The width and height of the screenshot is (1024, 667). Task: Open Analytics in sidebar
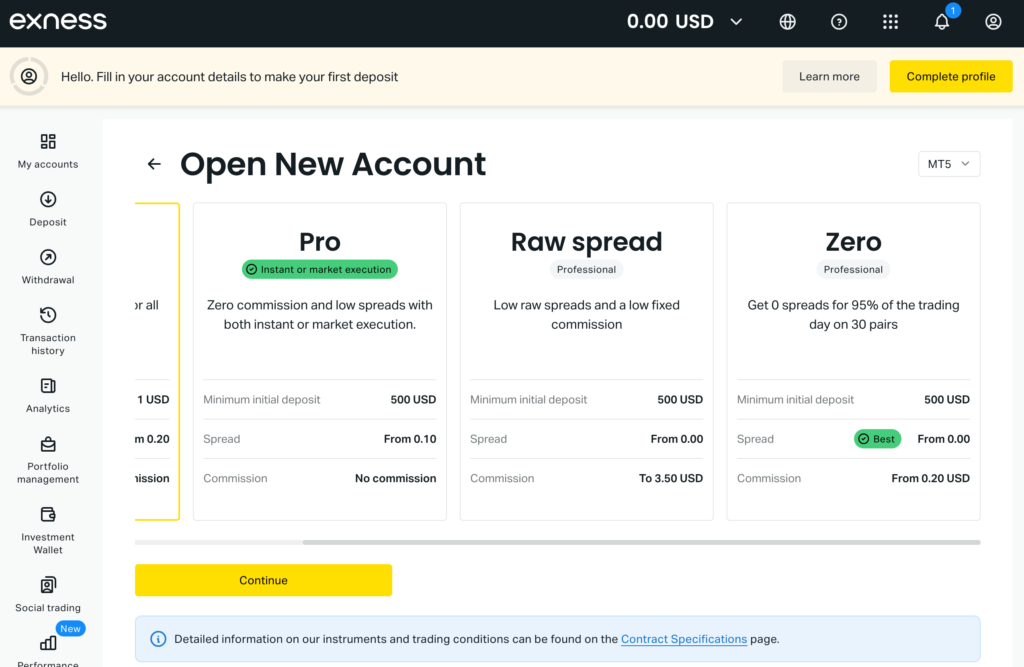(48, 396)
